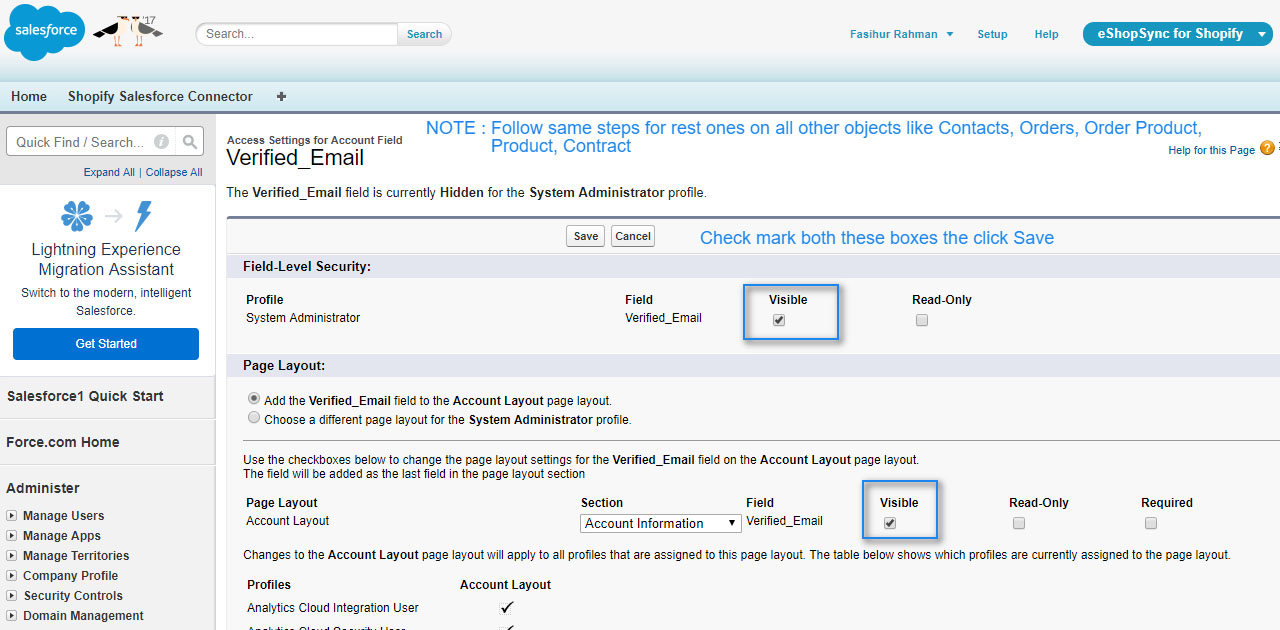
Task: Click the Get Started button
Action: click(x=106, y=344)
